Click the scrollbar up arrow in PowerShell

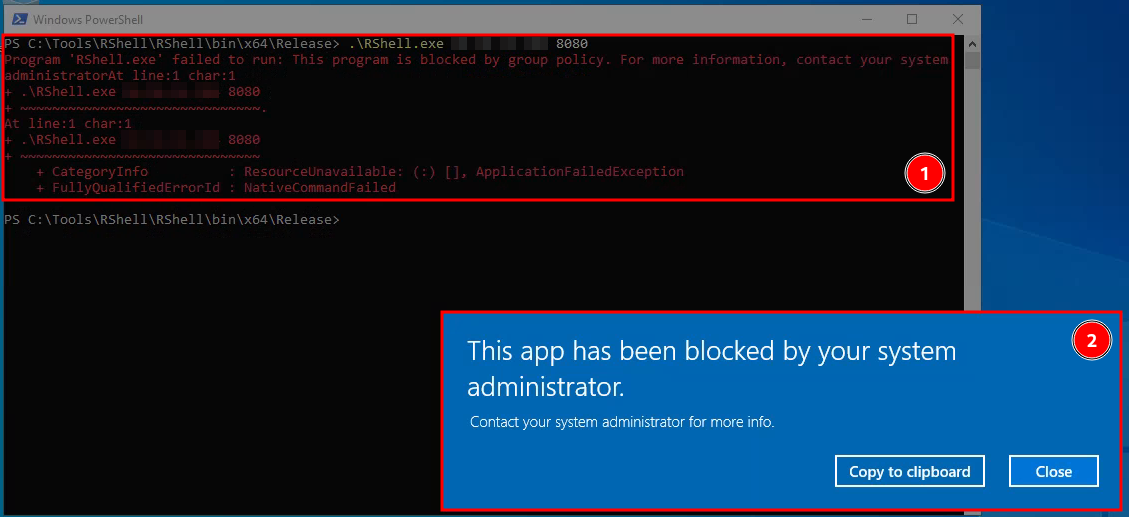[972, 44]
